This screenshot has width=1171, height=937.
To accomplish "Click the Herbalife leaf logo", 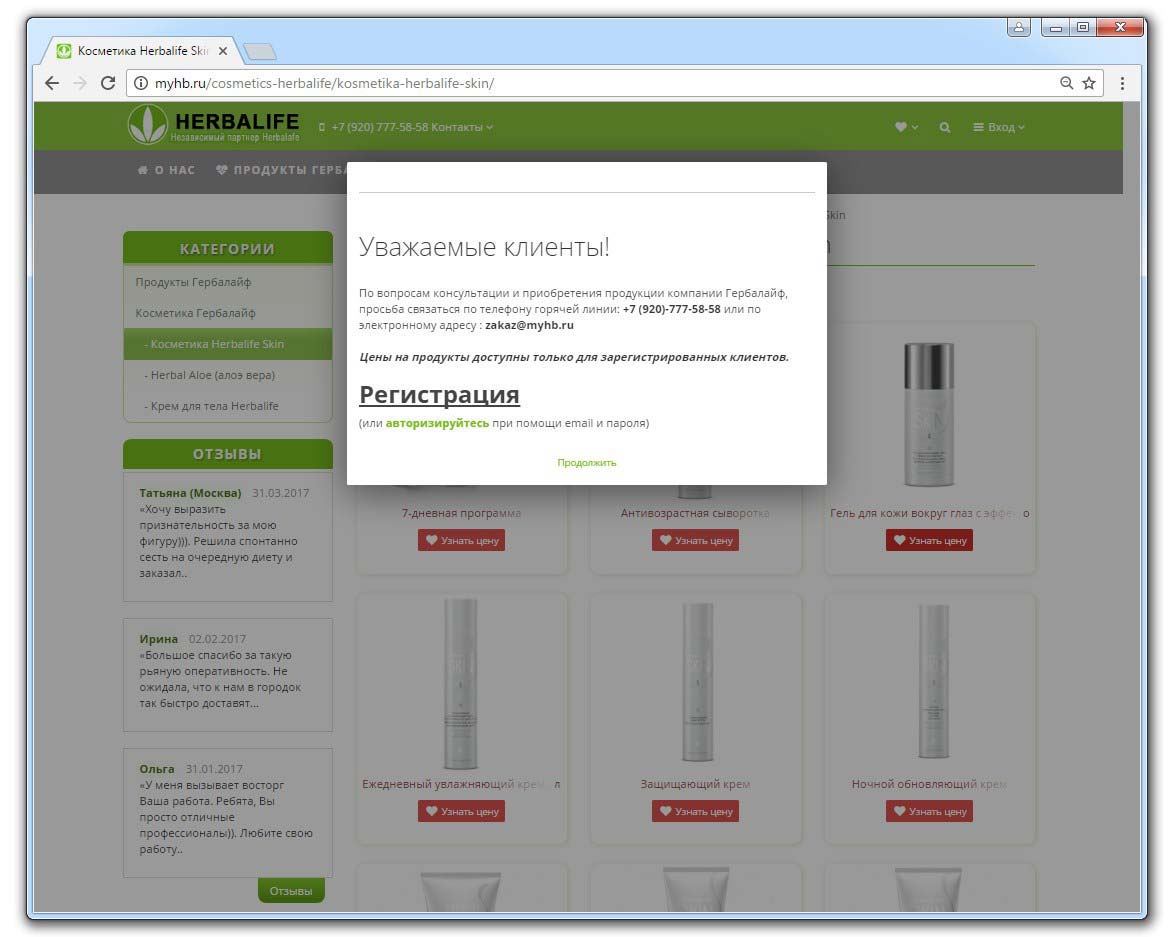I will (148, 125).
